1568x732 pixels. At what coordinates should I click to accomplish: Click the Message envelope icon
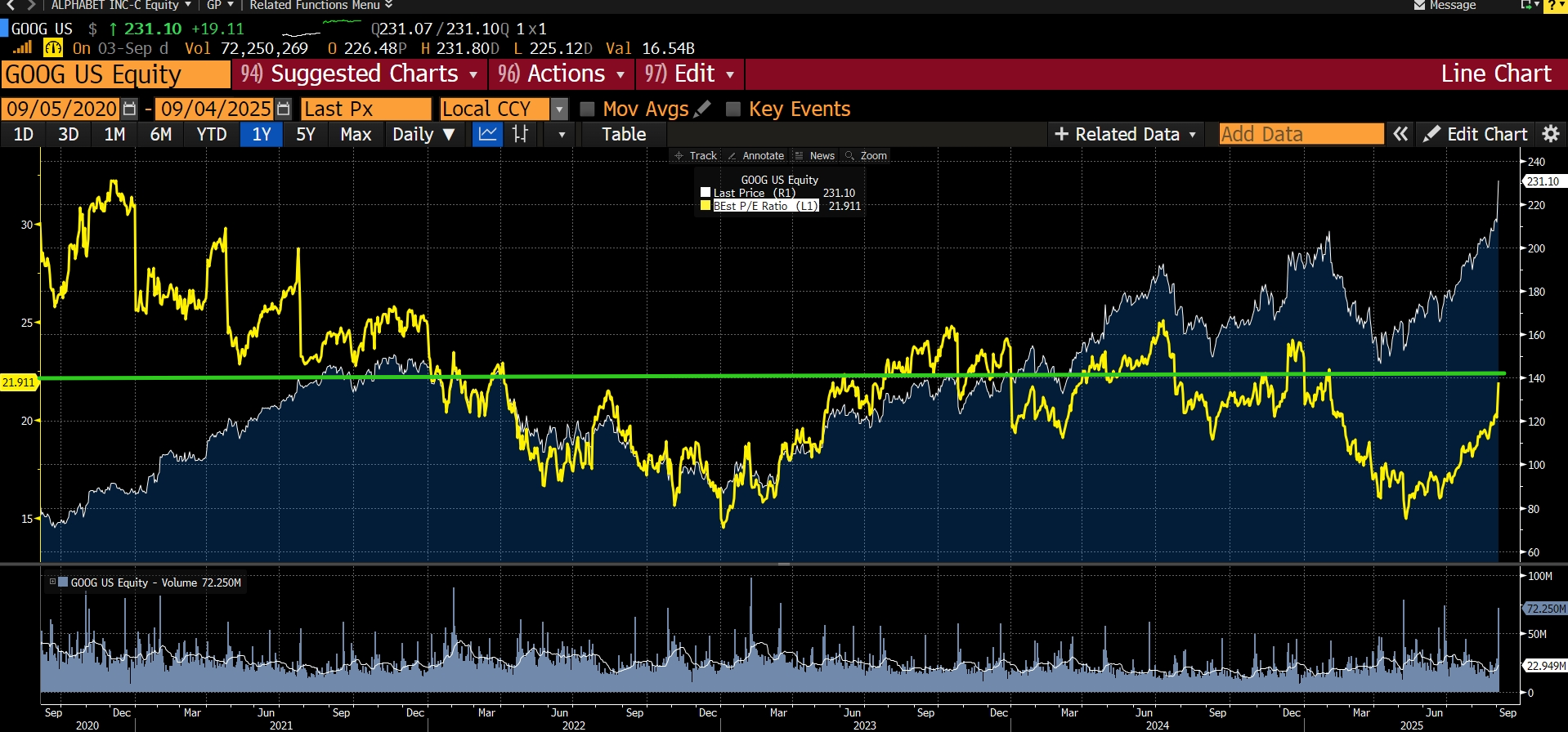[1419, 6]
